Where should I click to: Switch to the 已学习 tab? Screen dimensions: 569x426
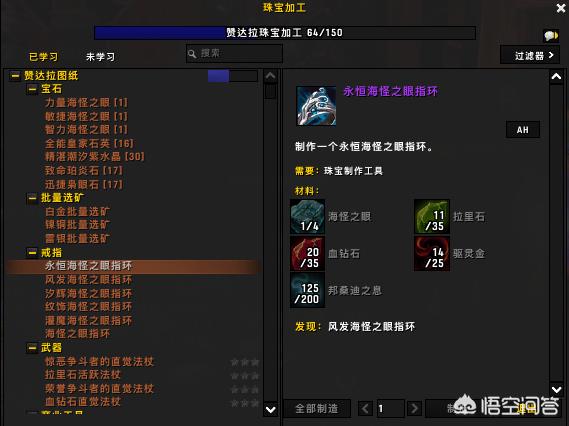[43, 57]
